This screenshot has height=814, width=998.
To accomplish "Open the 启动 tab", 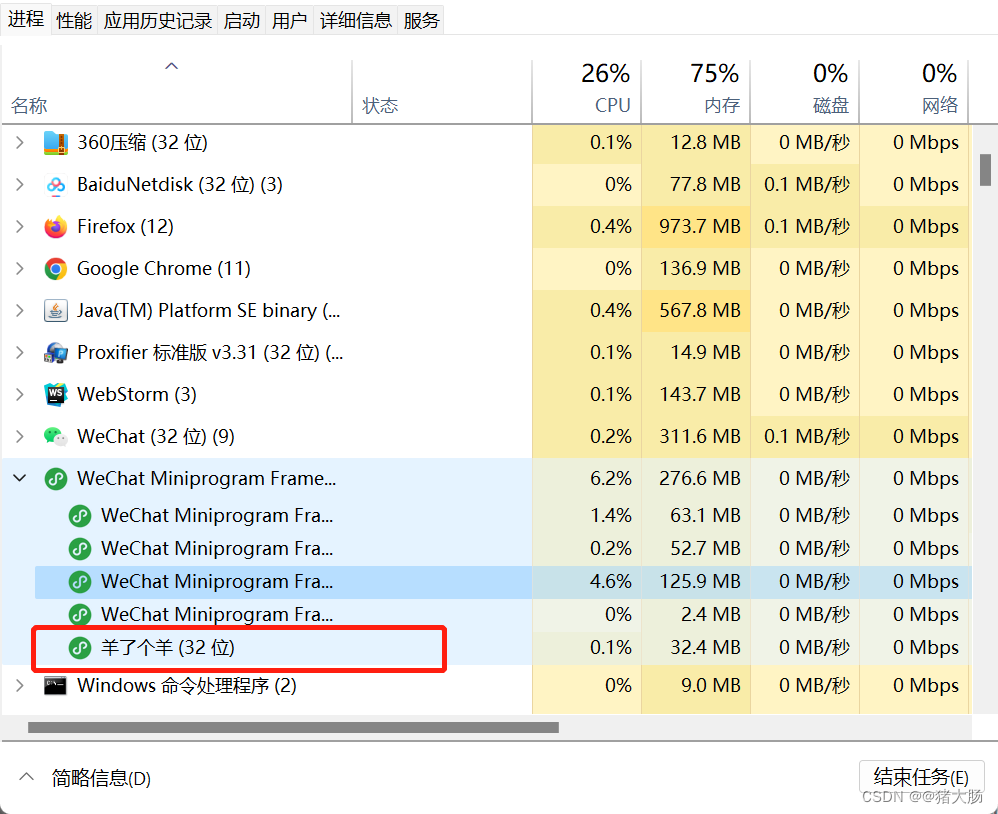I will (242, 20).
